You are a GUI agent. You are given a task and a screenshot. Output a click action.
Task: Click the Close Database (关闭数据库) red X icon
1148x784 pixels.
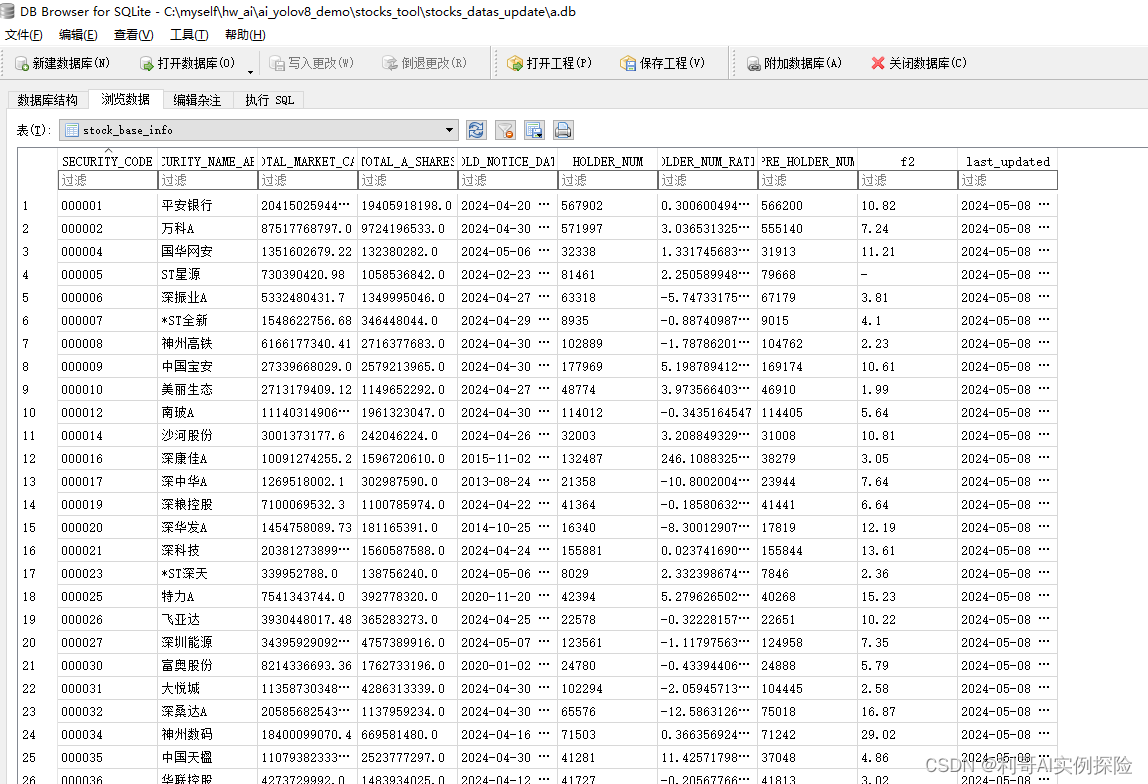tap(878, 63)
